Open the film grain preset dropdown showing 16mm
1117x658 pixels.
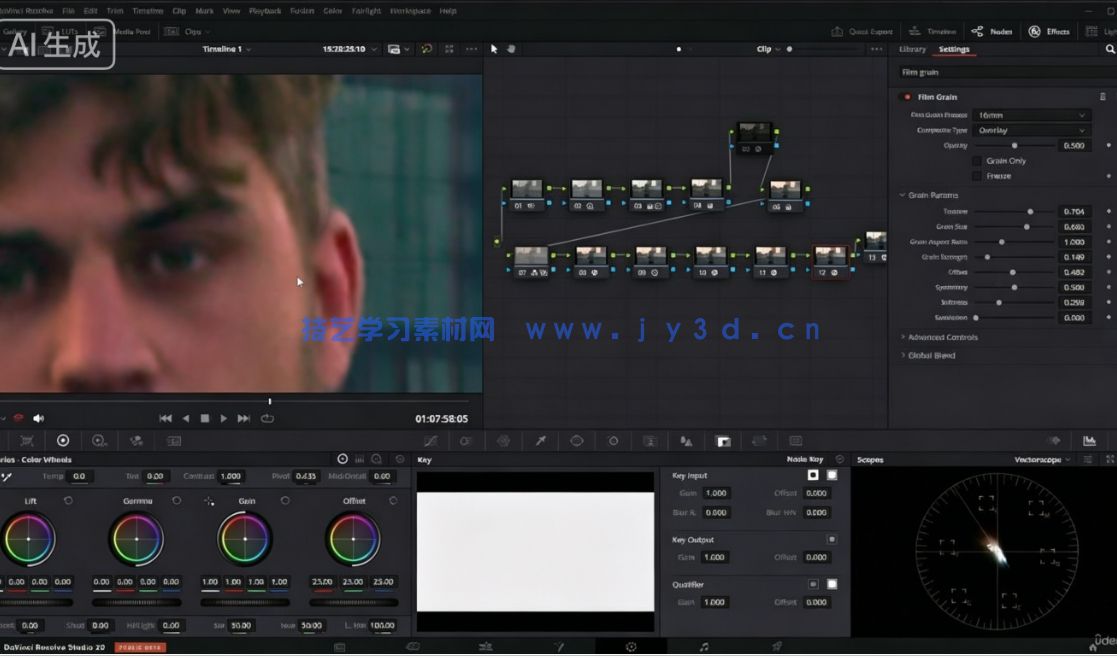click(x=1031, y=116)
